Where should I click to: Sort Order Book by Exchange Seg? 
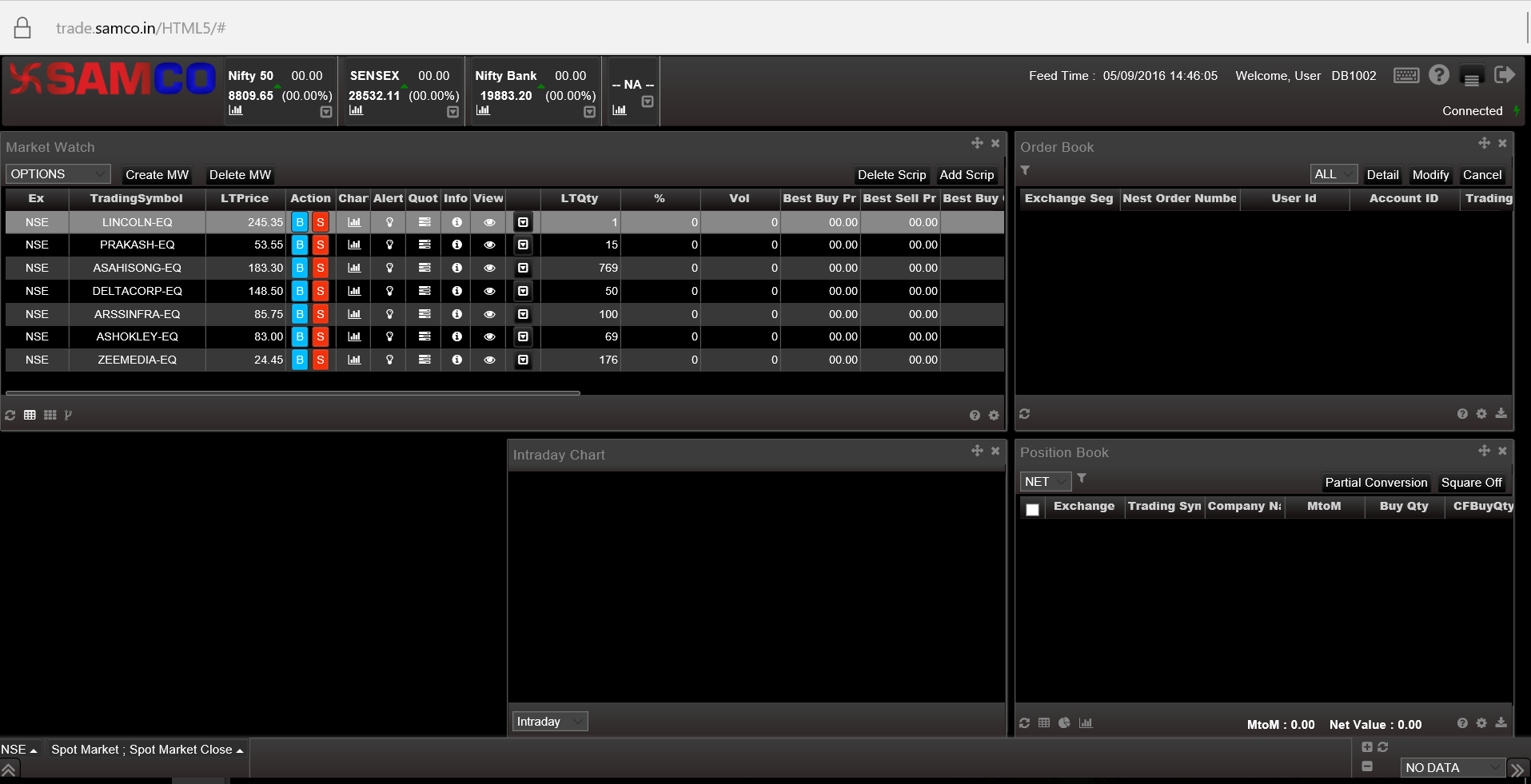coord(1068,198)
